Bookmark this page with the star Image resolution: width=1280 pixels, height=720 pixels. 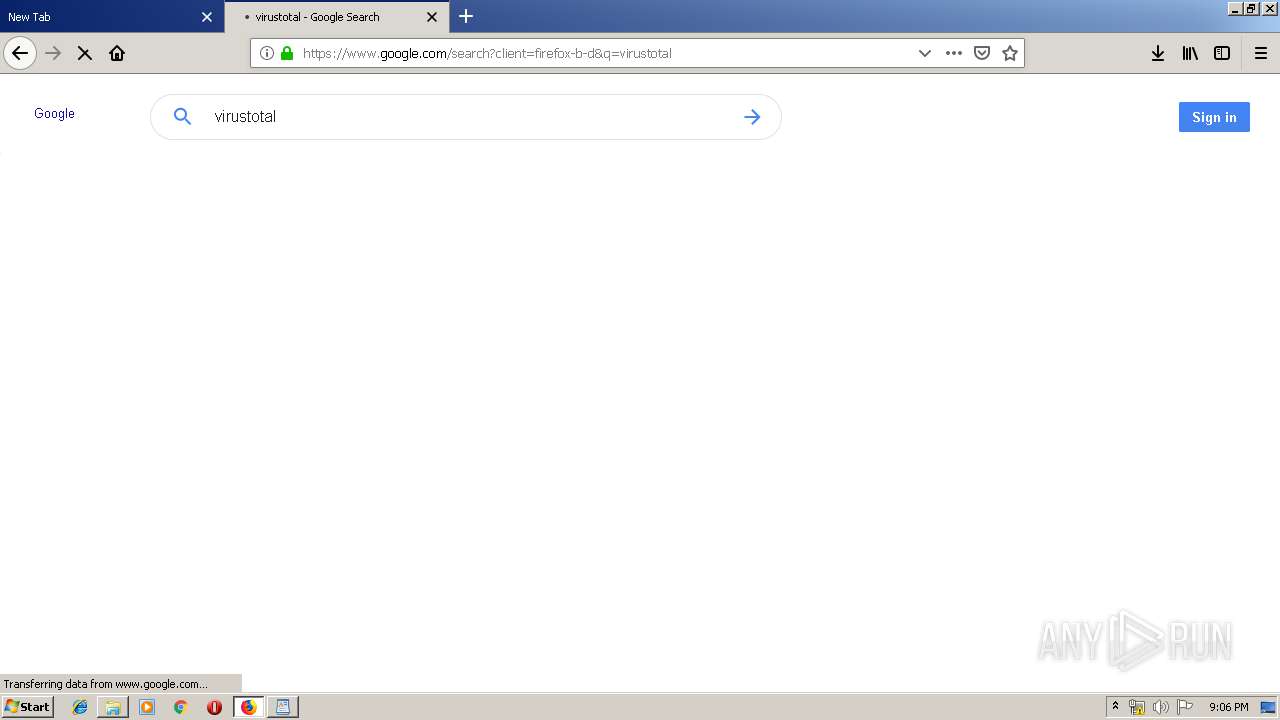pyautogui.click(x=1010, y=53)
